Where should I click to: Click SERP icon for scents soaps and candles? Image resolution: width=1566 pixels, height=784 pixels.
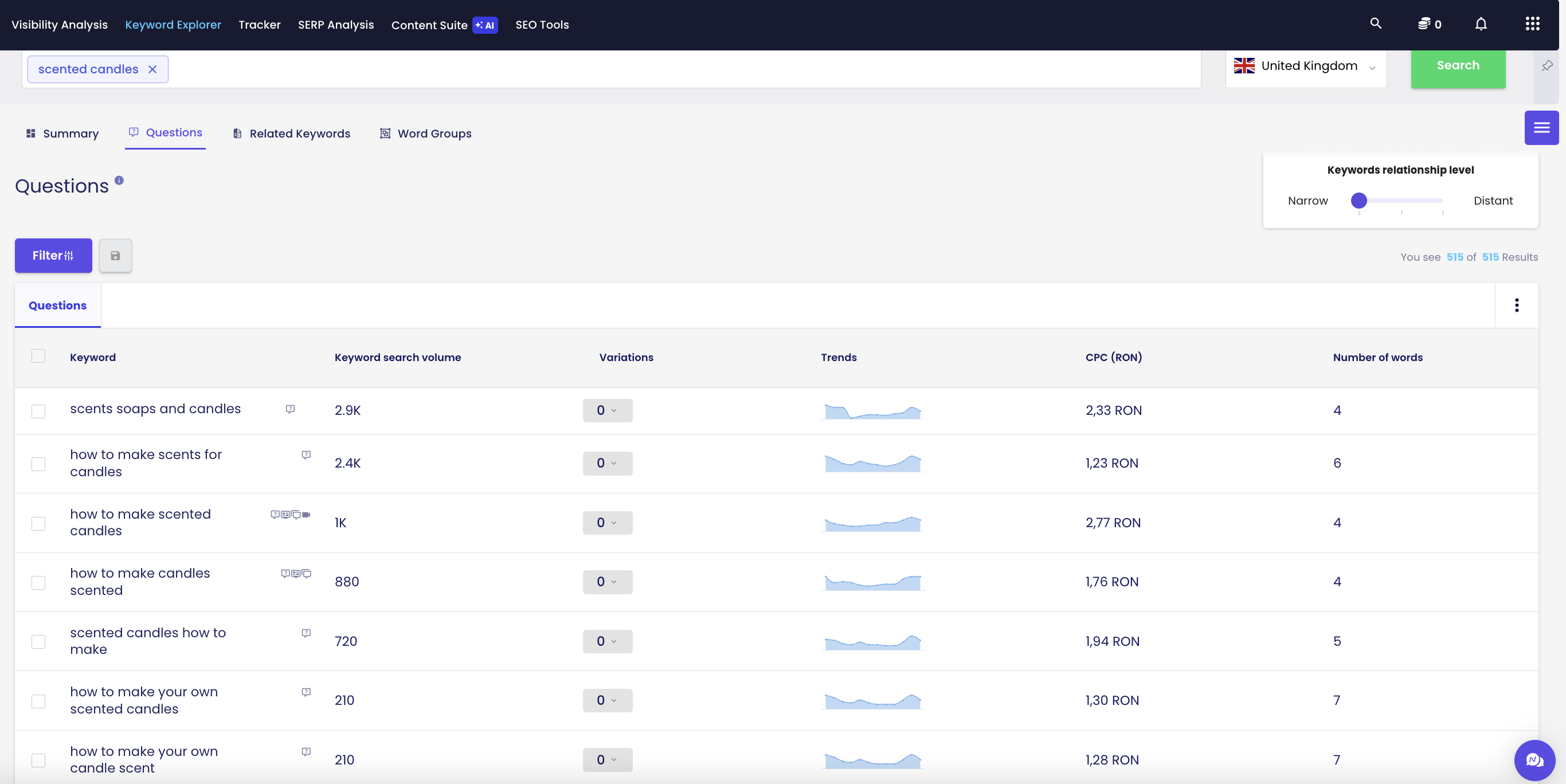(290, 409)
